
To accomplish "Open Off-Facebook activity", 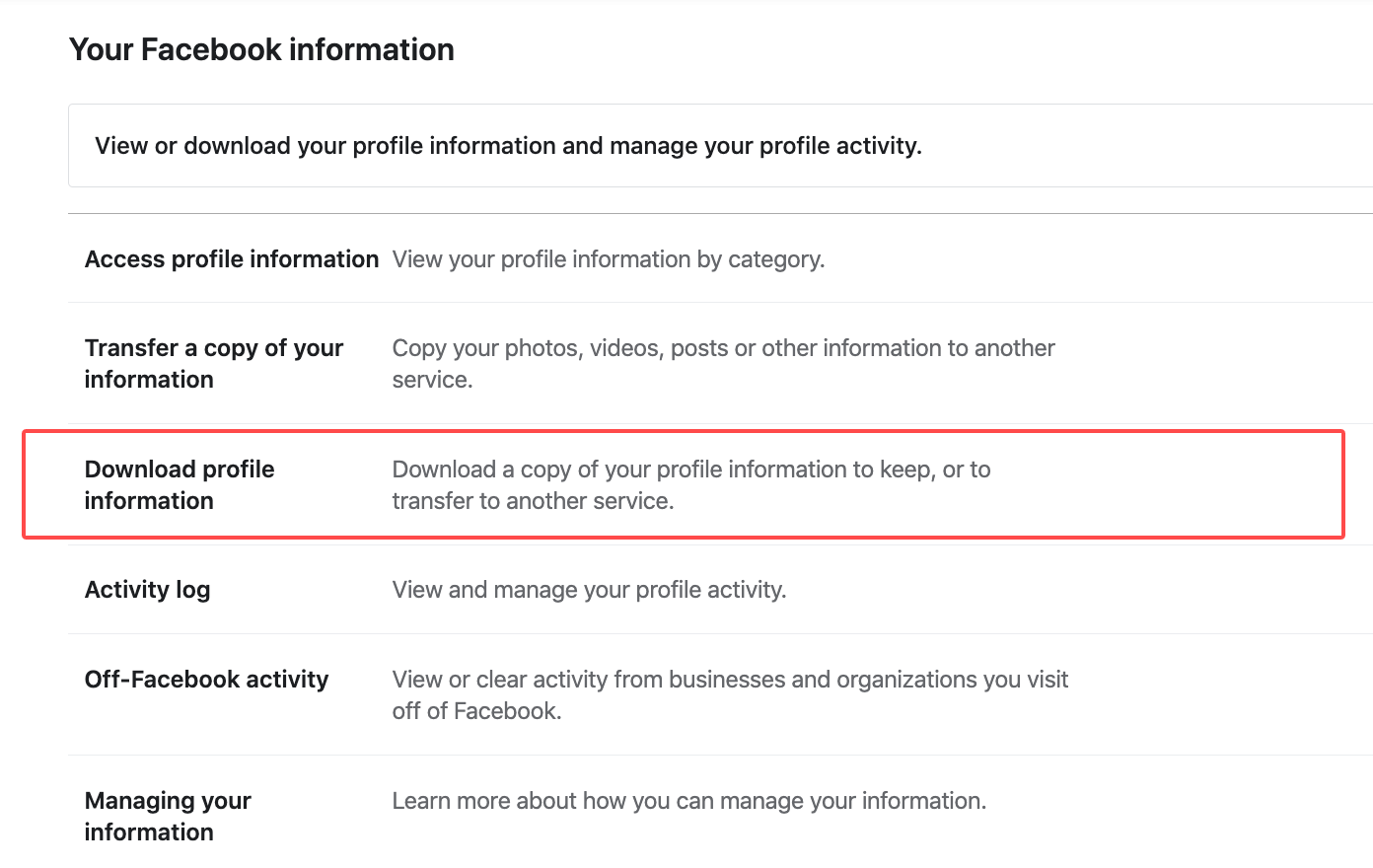I will tap(206, 680).
